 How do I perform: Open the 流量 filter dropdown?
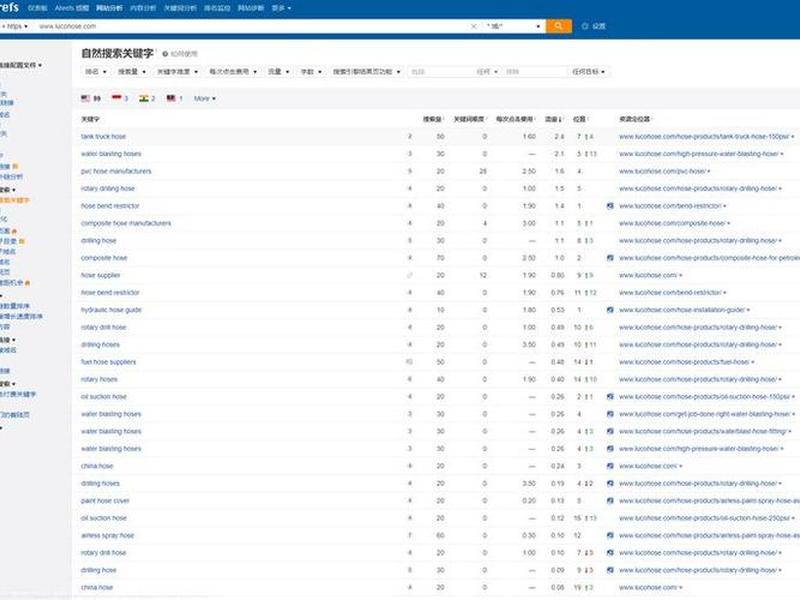click(x=279, y=72)
